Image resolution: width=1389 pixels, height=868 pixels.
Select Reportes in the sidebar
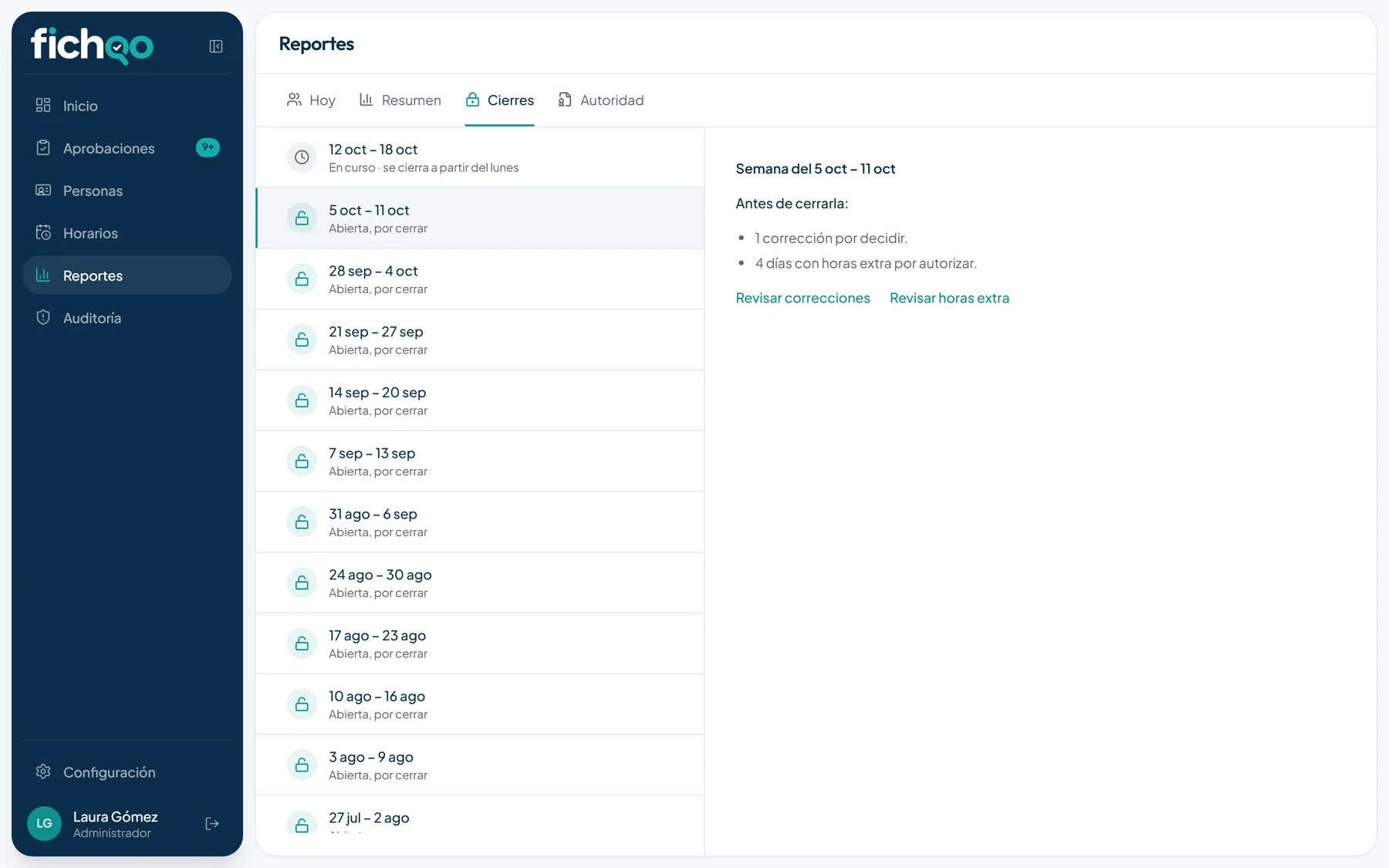tap(127, 275)
